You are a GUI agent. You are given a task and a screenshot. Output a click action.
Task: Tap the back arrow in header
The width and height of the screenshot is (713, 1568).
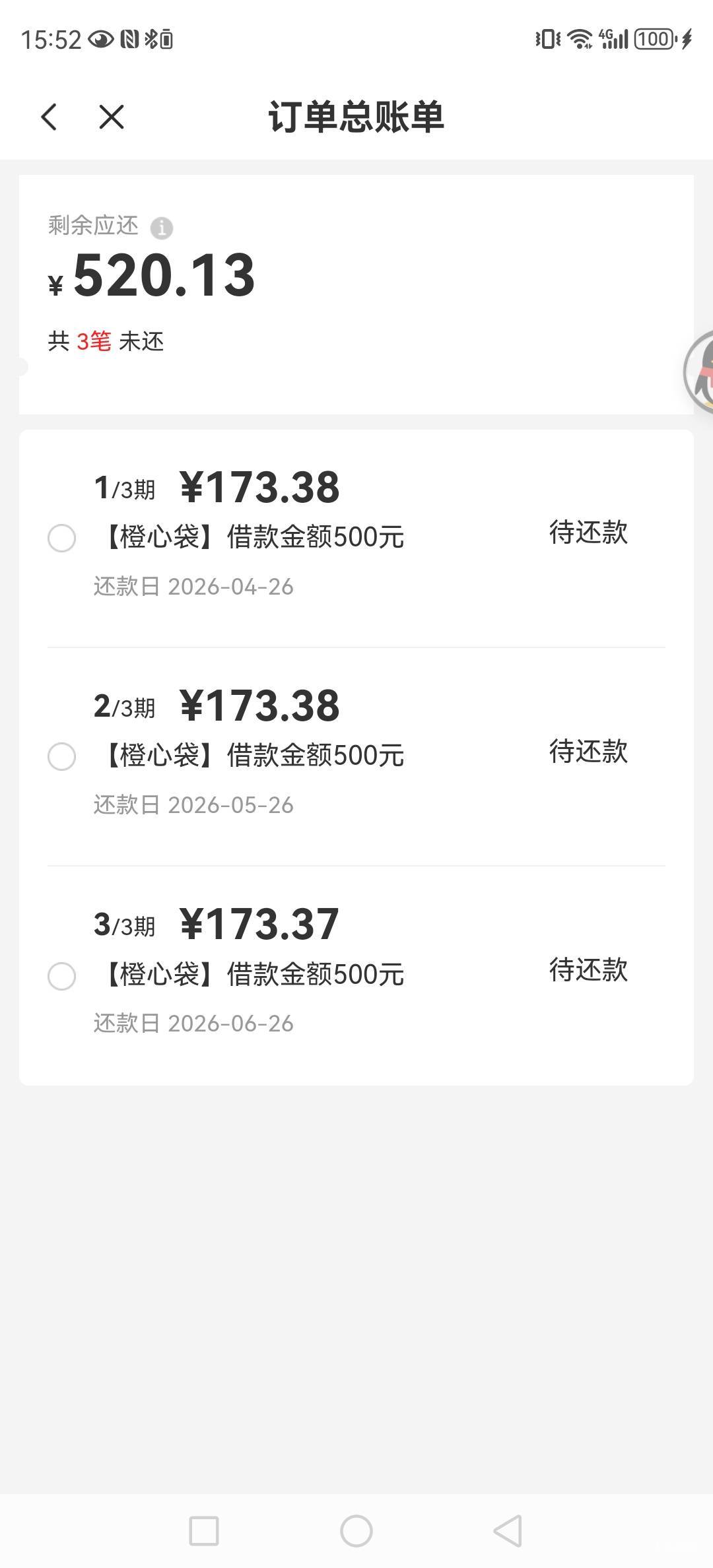click(50, 117)
